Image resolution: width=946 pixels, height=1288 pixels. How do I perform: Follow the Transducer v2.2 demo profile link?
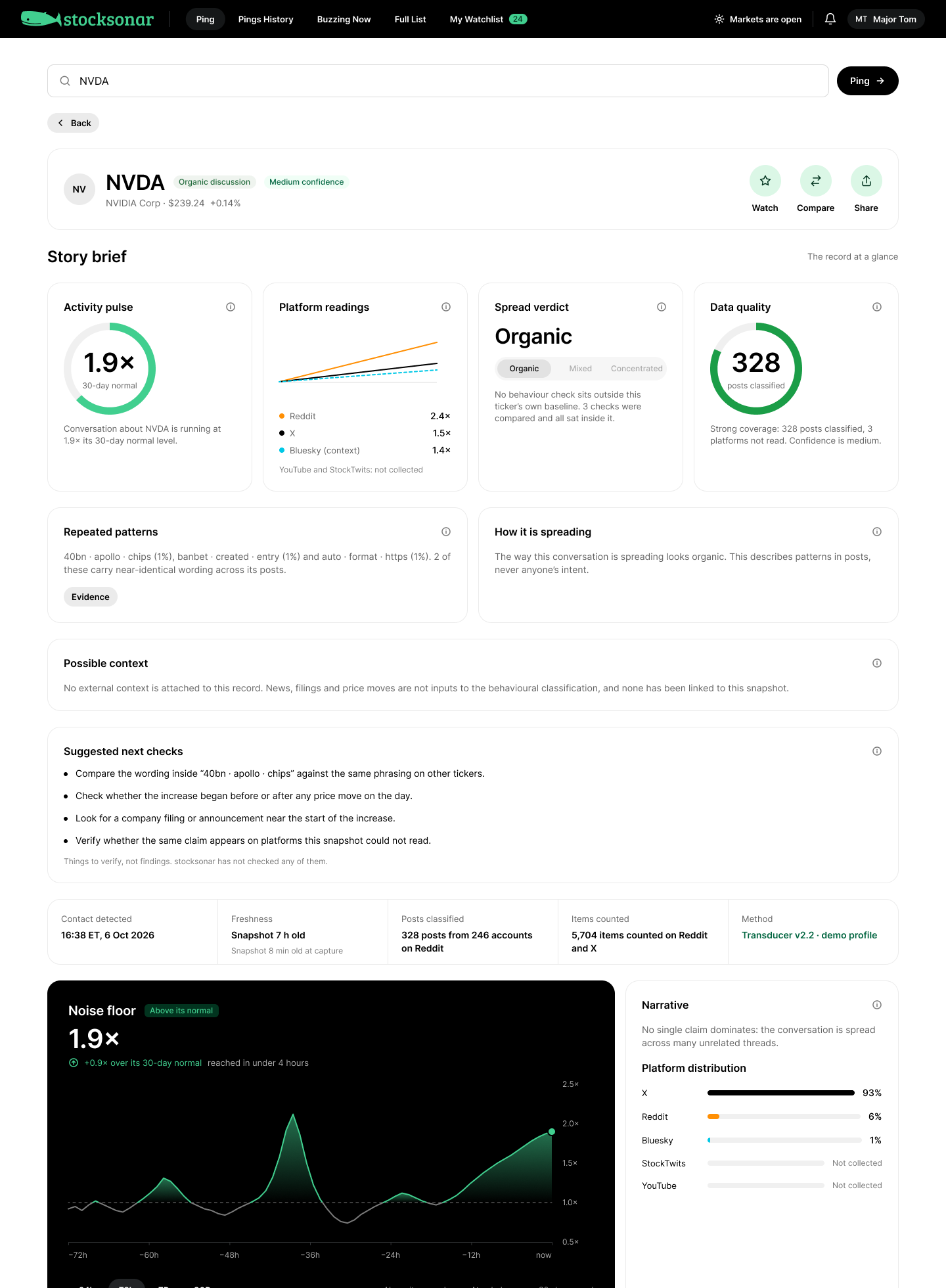tap(809, 935)
